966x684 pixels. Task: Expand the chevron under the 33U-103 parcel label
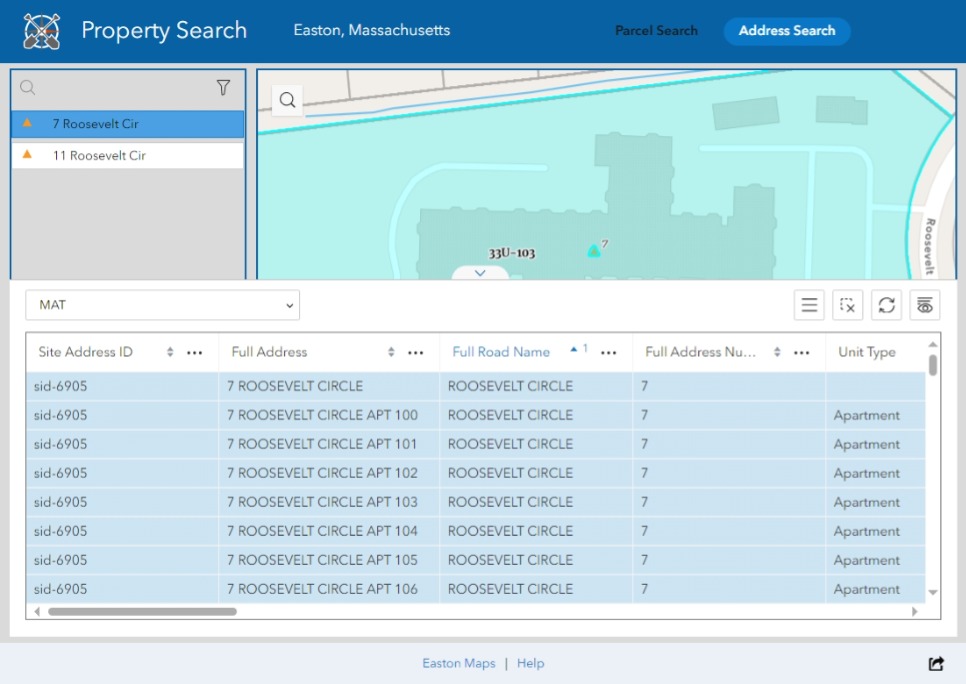[x=481, y=271]
